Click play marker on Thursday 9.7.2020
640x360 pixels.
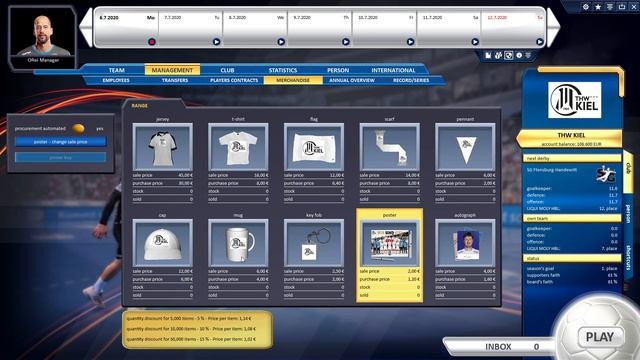(346, 42)
